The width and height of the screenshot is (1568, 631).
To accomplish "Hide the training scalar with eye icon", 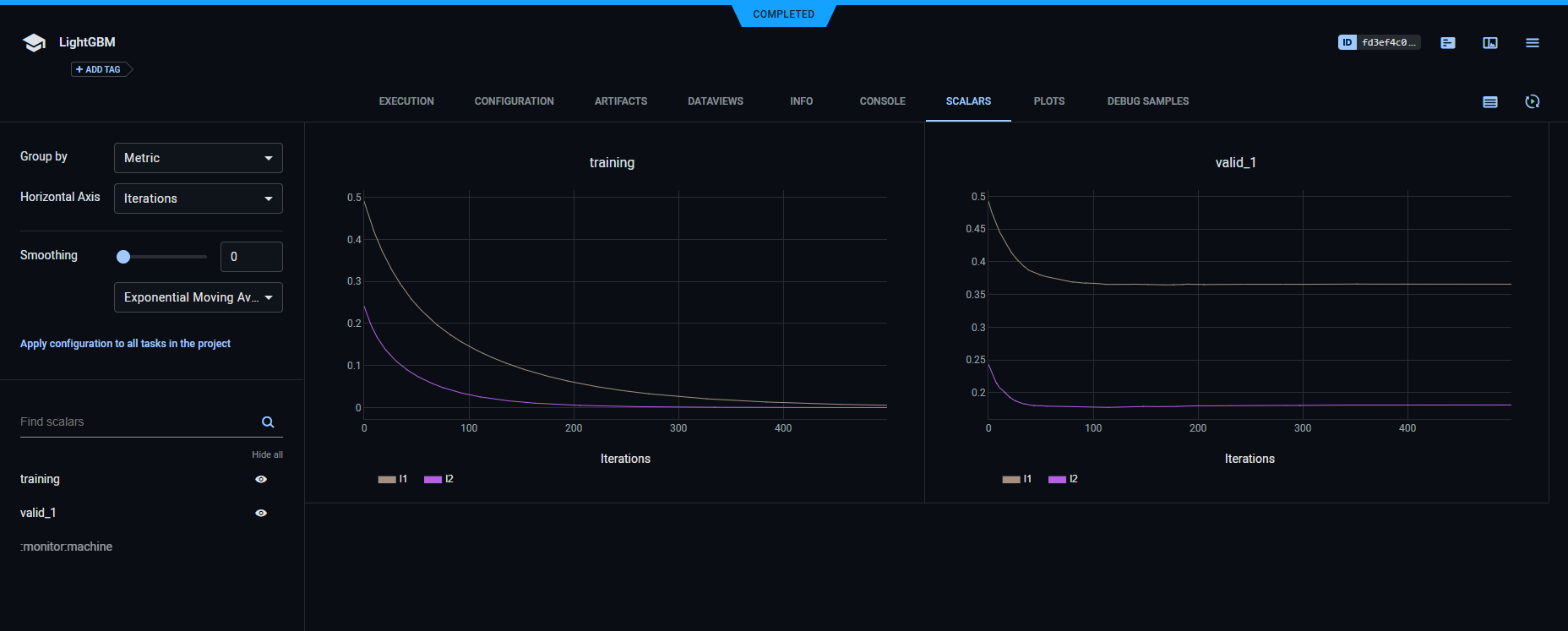I will tap(261, 479).
